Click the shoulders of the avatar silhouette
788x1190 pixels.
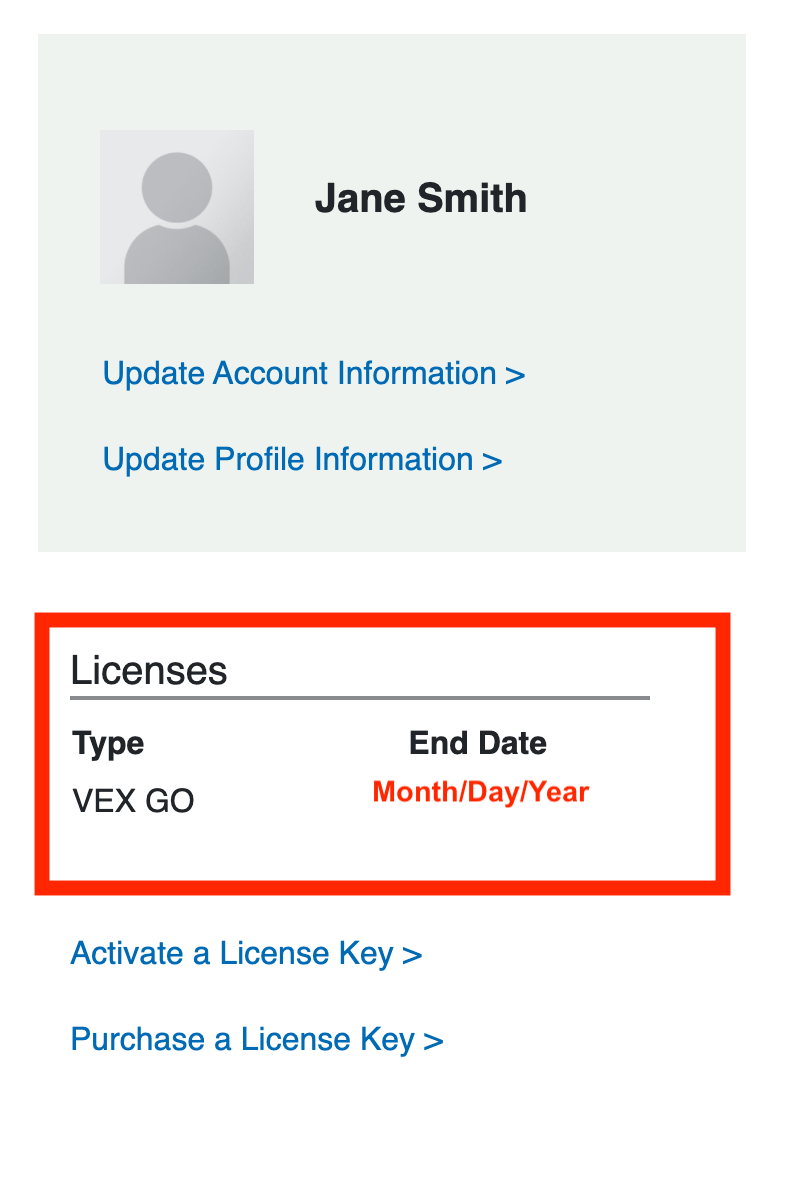tap(177, 257)
